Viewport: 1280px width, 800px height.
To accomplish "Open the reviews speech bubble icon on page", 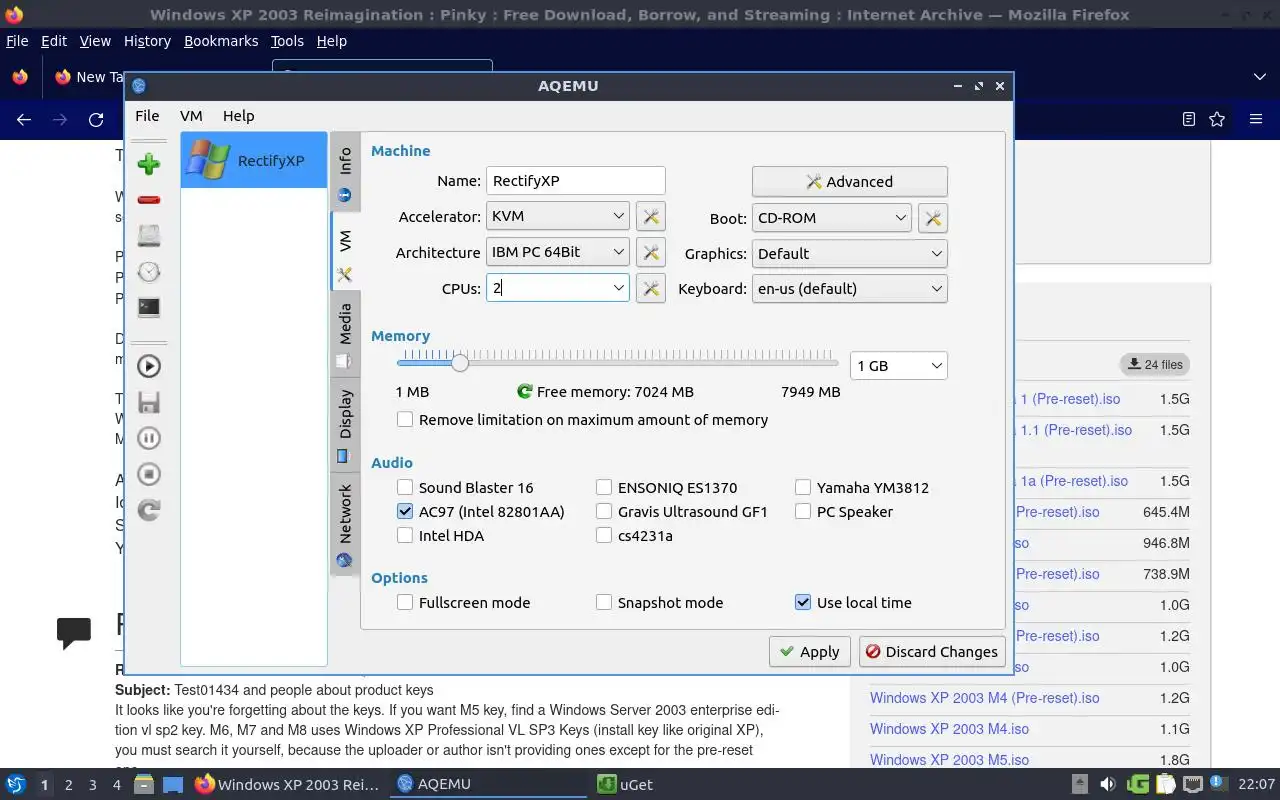I will (x=74, y=632).
